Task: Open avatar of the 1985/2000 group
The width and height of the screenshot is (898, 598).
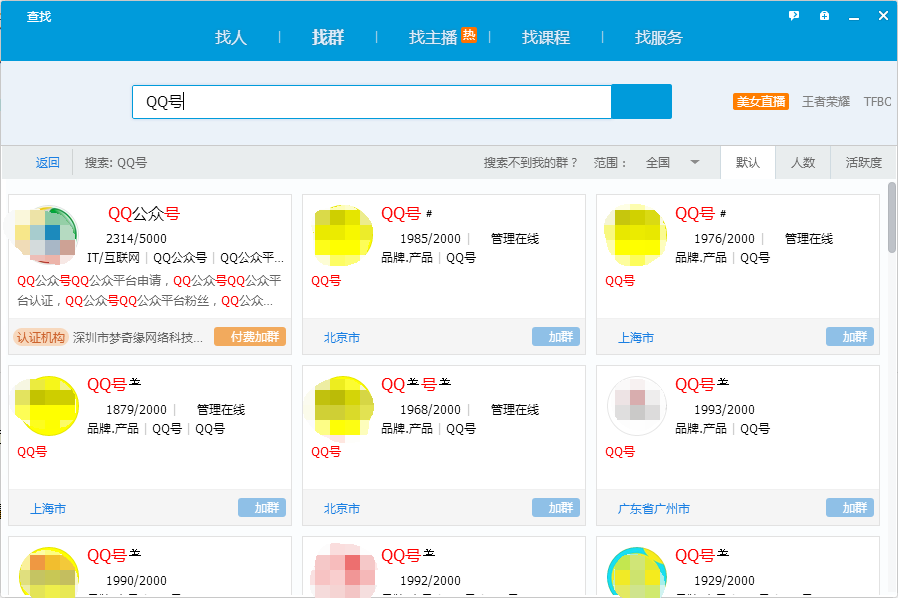Action: pyautogui.click(x=342, y=235)
